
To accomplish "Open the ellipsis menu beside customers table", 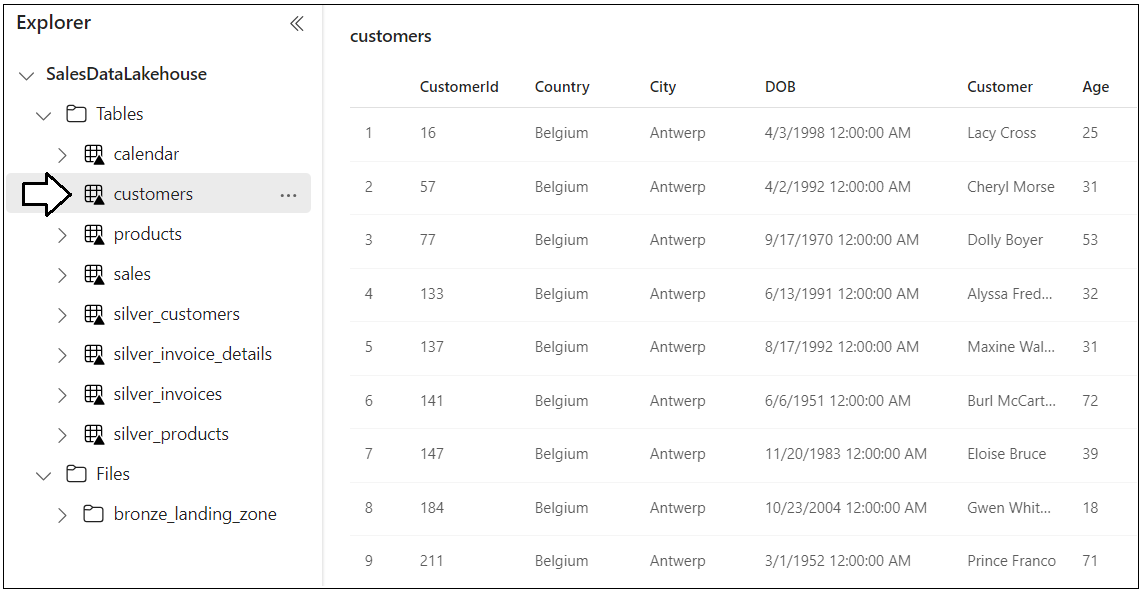I will click(x=289, y=195).
